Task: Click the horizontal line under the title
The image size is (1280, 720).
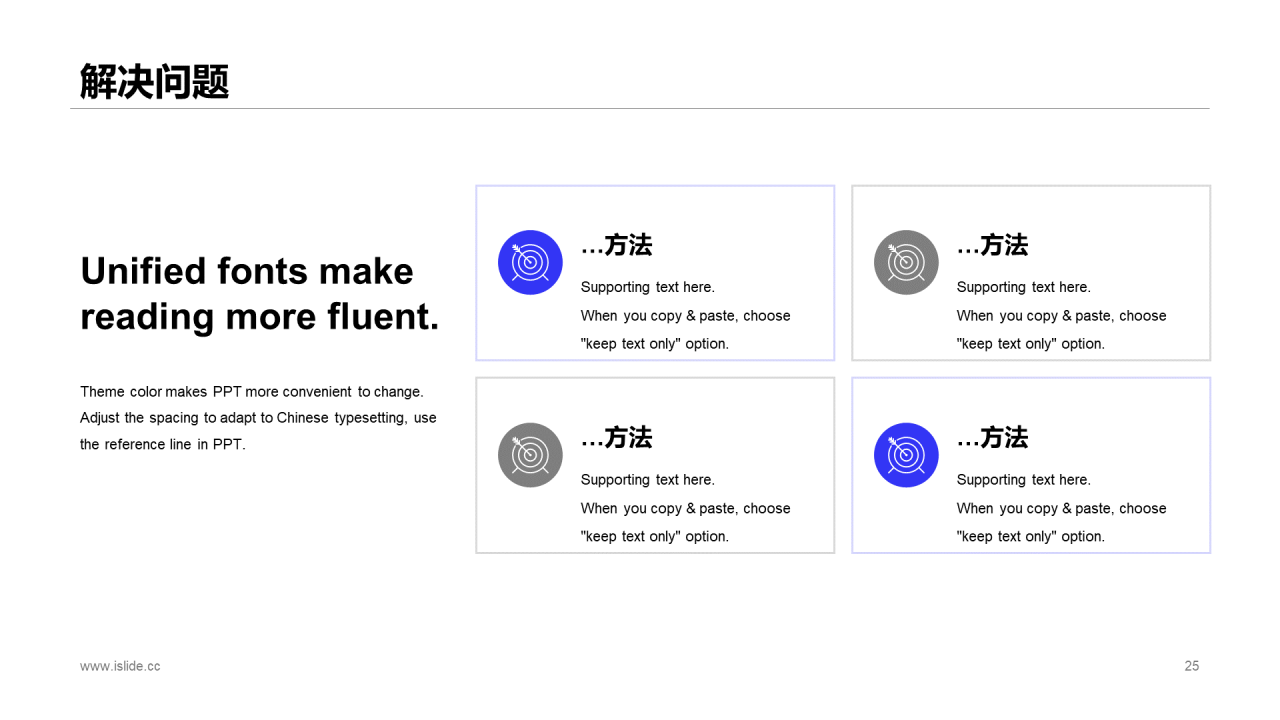Action: pos(640,108)
